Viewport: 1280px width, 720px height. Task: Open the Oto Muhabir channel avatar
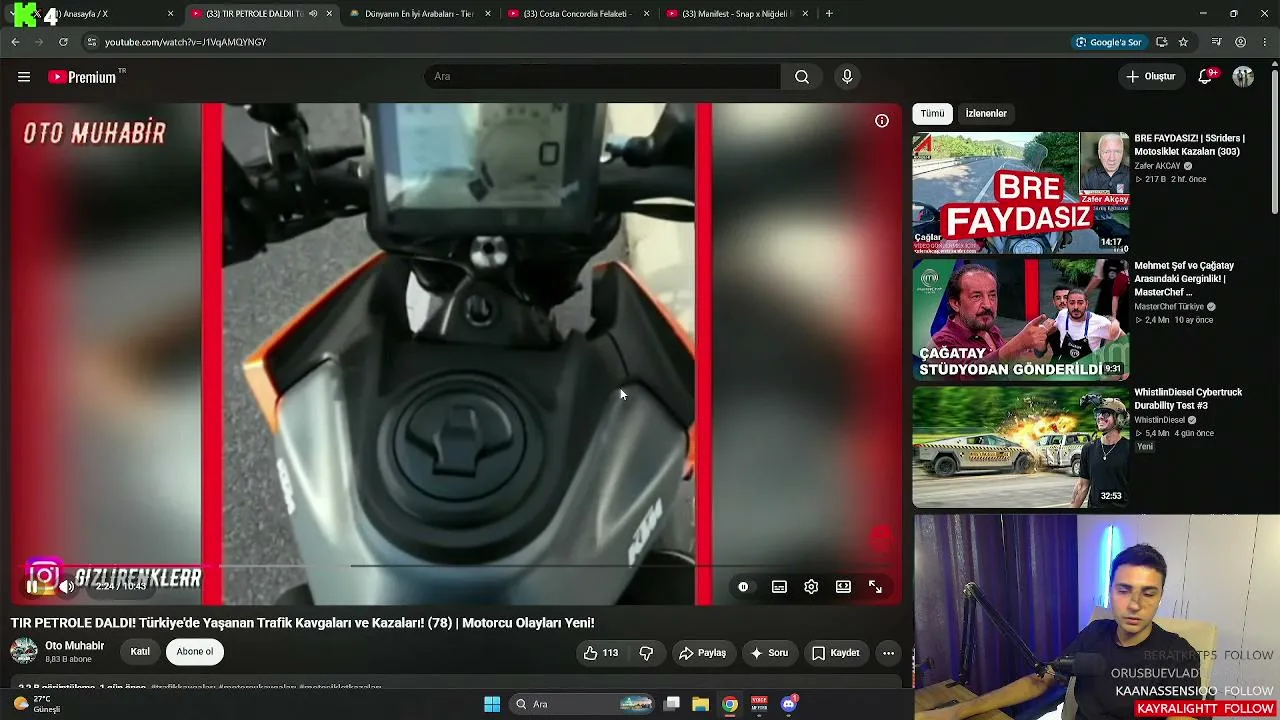click(x=24, y=652)
